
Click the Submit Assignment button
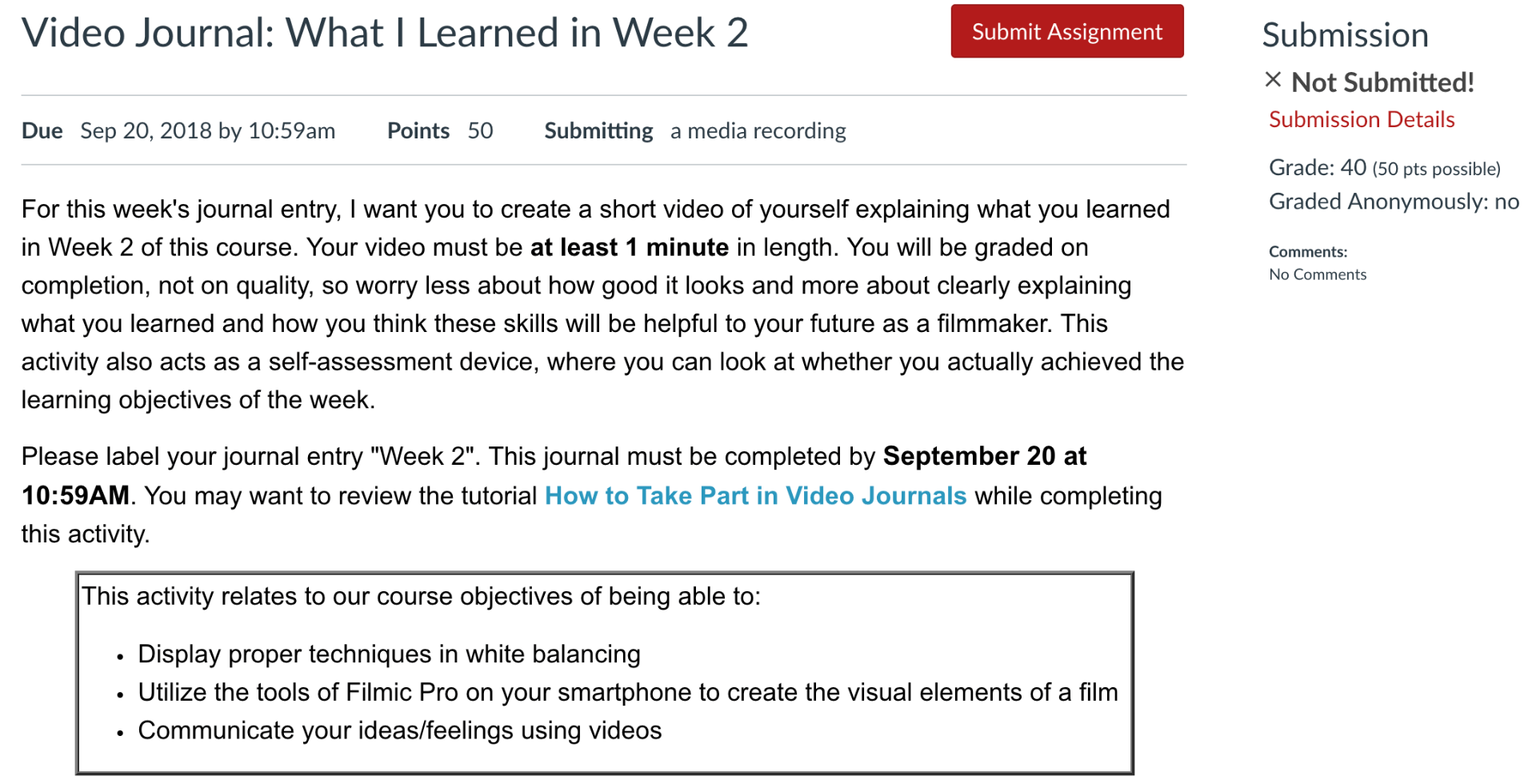click(x=1066, y=31)
